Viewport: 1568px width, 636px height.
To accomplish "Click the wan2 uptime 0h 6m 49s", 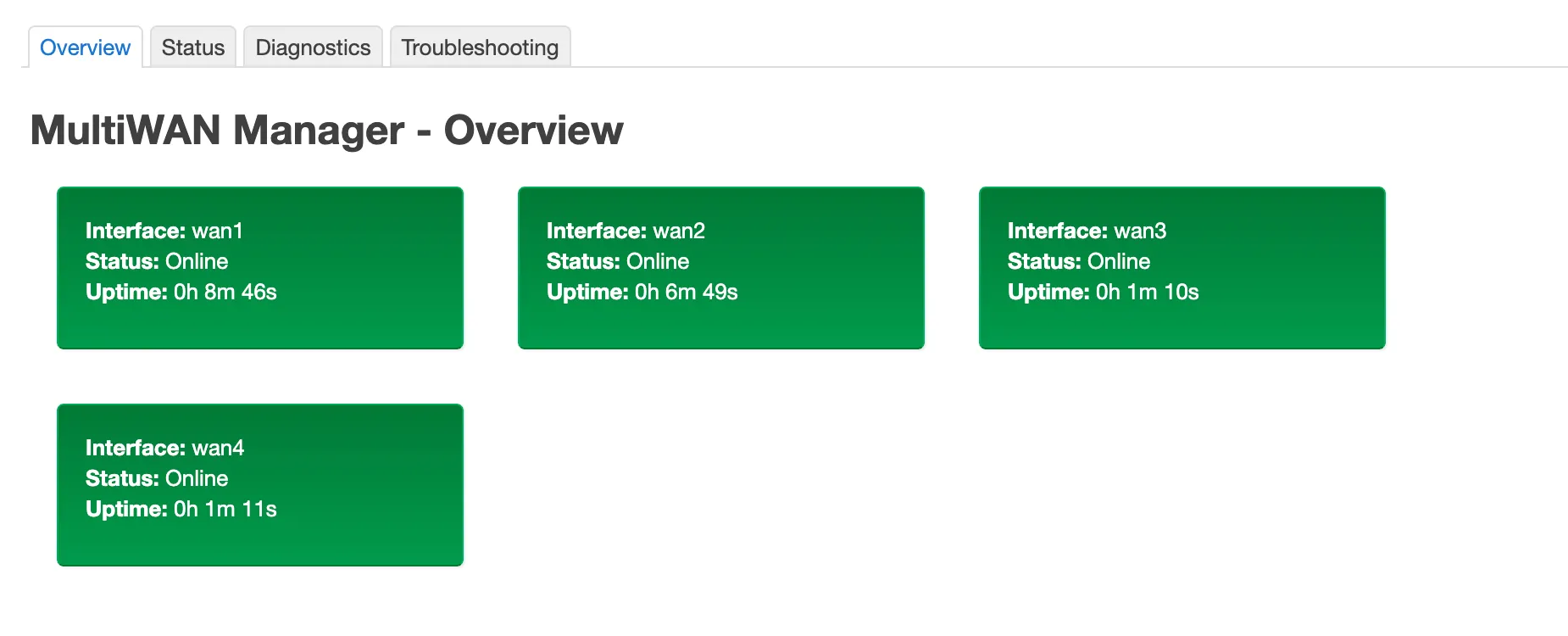I will (x=642, y=292).
